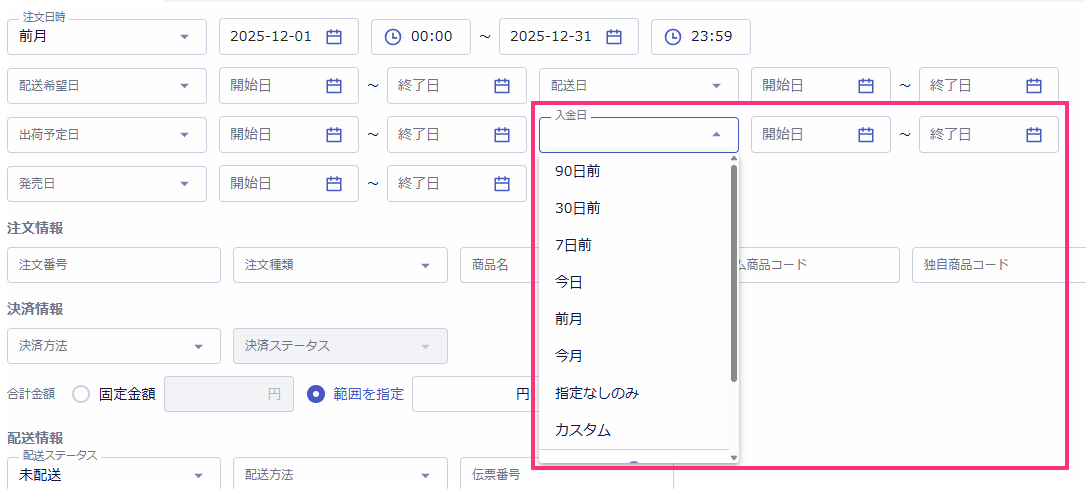Click calendar icon for order start date 2025-12-01
The image size is (1086, 489).
click(x=334, y=37)
